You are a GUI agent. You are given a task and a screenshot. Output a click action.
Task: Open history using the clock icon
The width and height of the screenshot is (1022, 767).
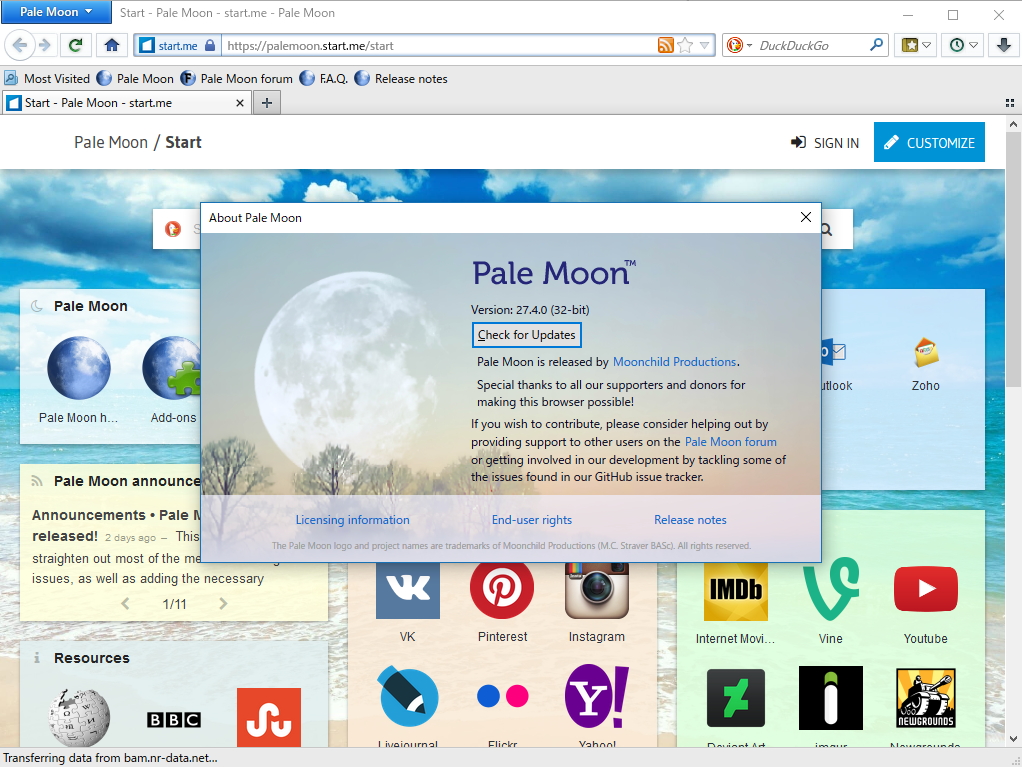click(957, 44)
